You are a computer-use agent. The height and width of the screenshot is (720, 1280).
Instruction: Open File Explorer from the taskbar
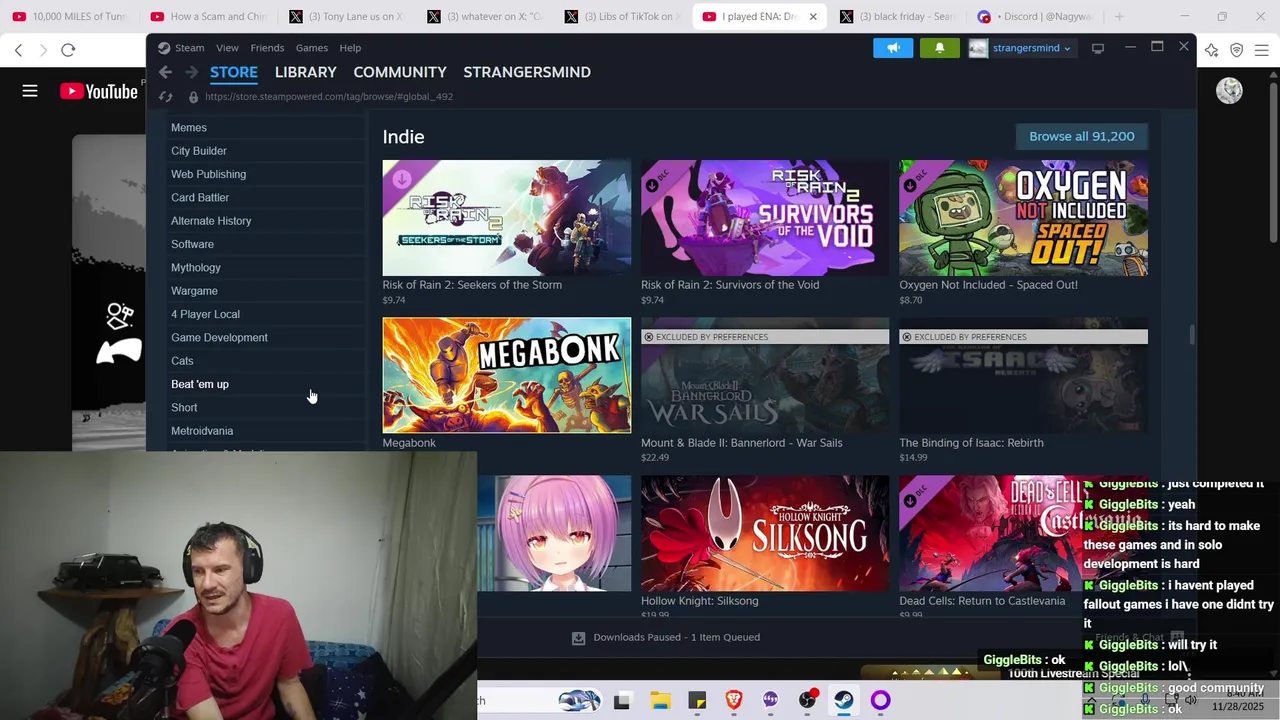click(x=660, y=700)
